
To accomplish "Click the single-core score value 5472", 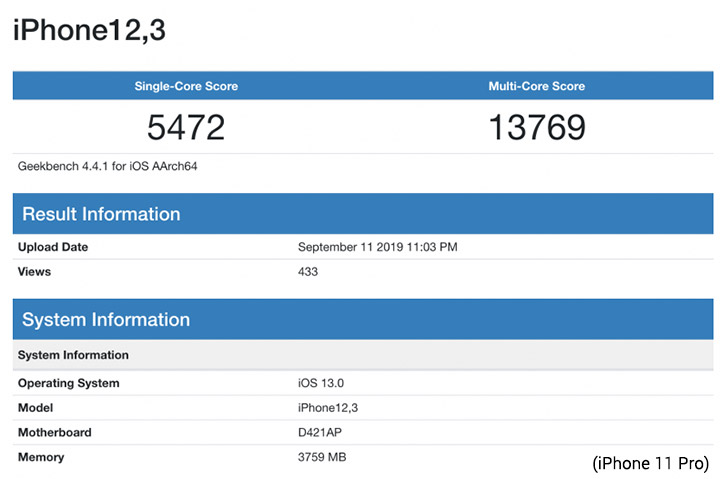I will pos(186,127).
